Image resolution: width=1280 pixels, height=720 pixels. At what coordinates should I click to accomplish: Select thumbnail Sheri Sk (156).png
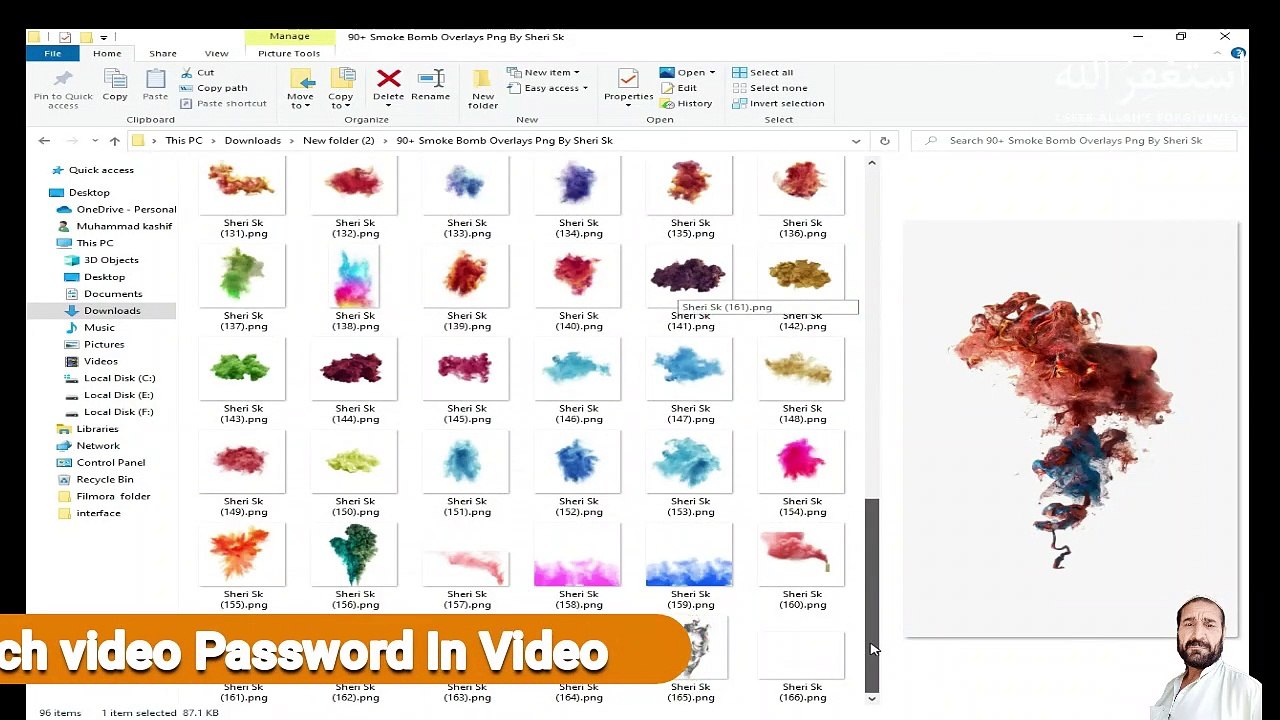coord(355,555)
